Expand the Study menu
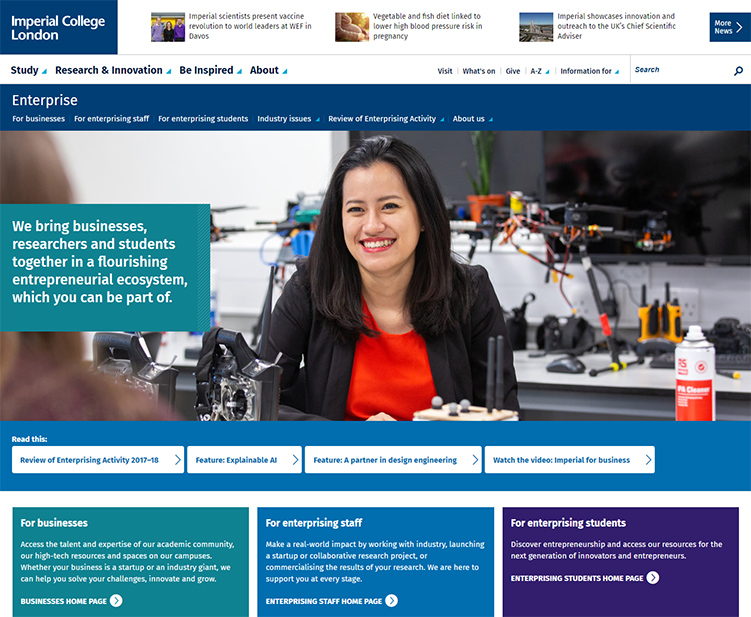 coord(29,71)
